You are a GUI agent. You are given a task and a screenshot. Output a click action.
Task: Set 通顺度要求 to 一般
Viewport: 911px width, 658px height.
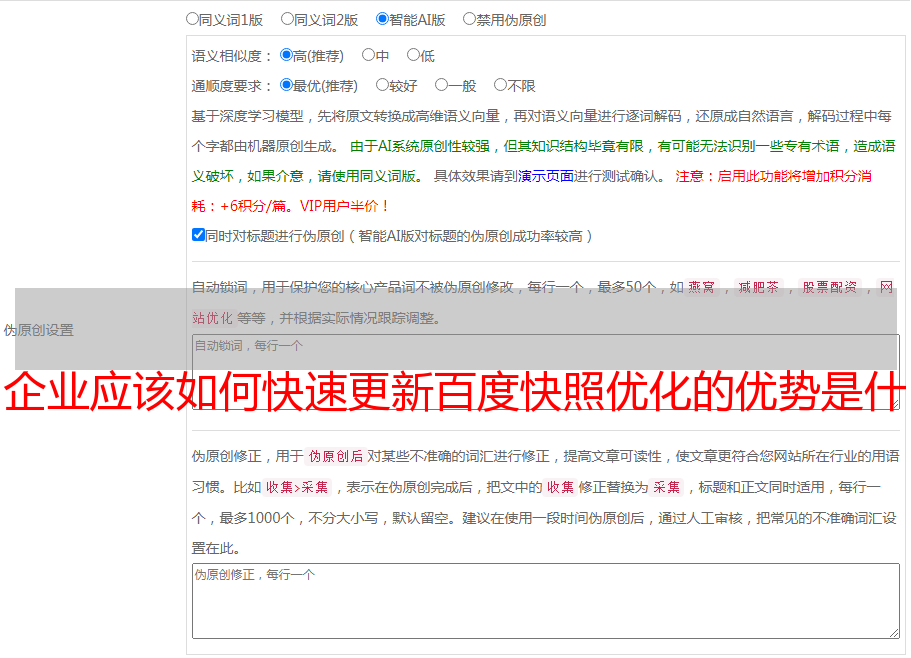click(x=441, y=86)
